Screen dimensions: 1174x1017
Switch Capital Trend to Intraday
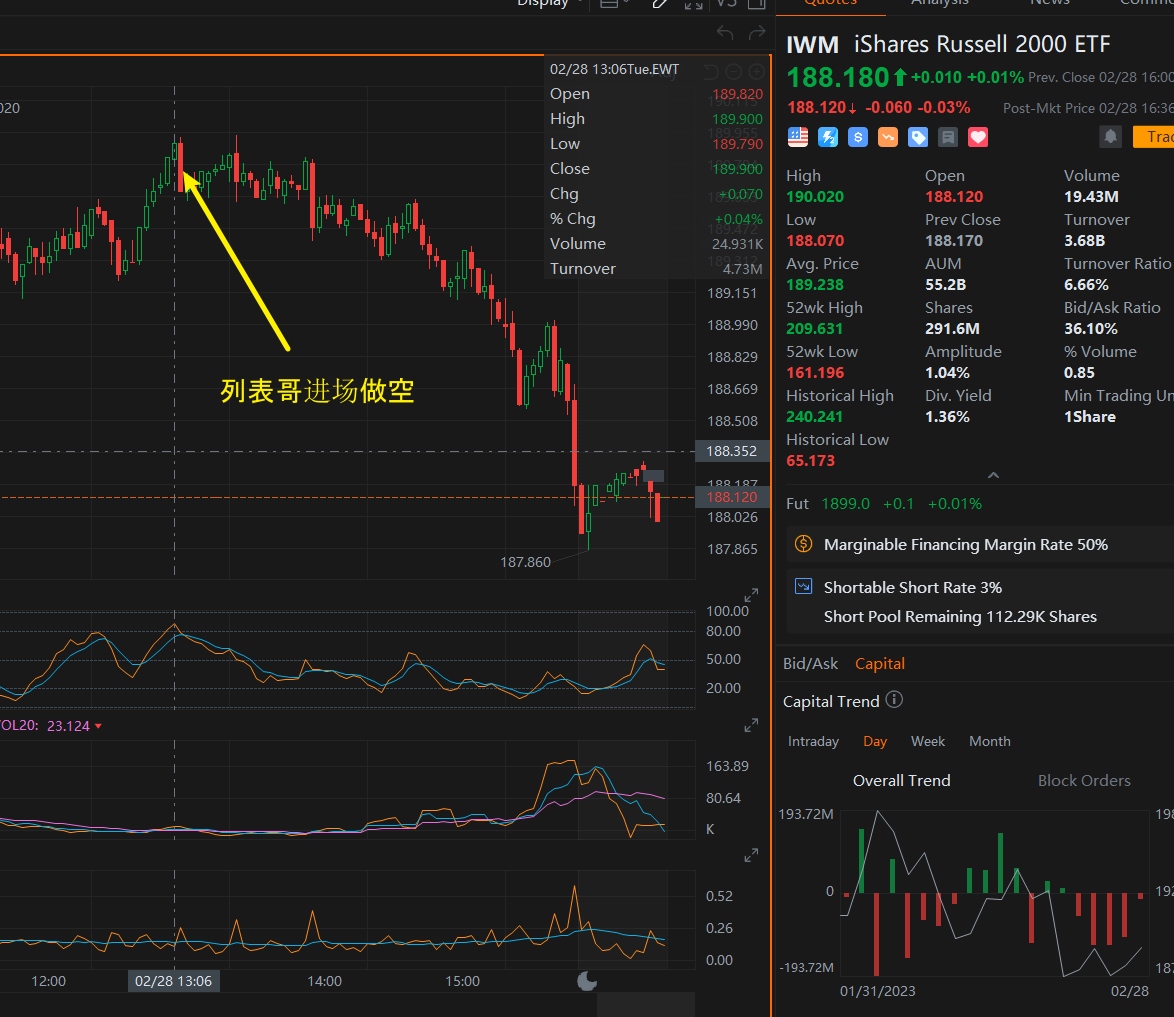coord(813,741)
